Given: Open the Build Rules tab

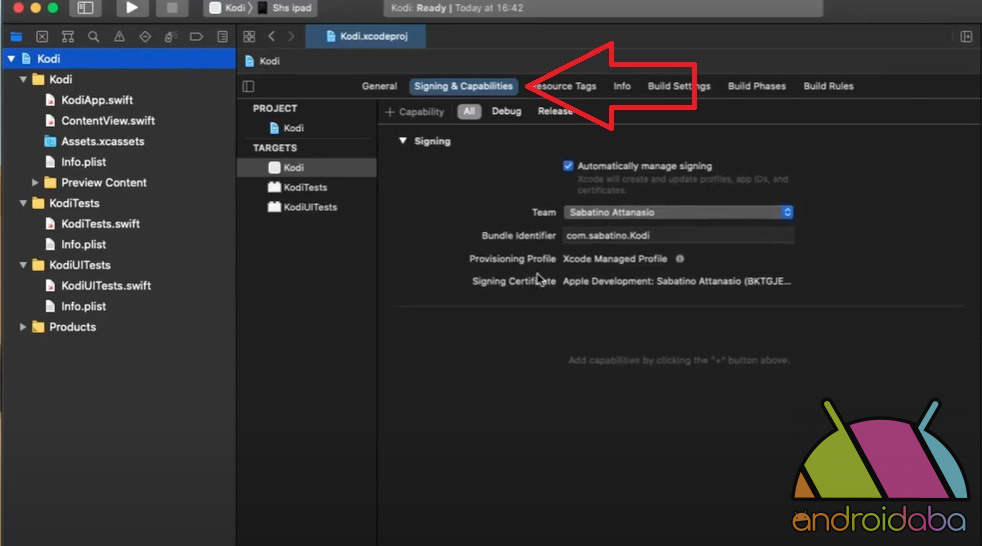Looking at the screenshot, I should tap(828, 86).
